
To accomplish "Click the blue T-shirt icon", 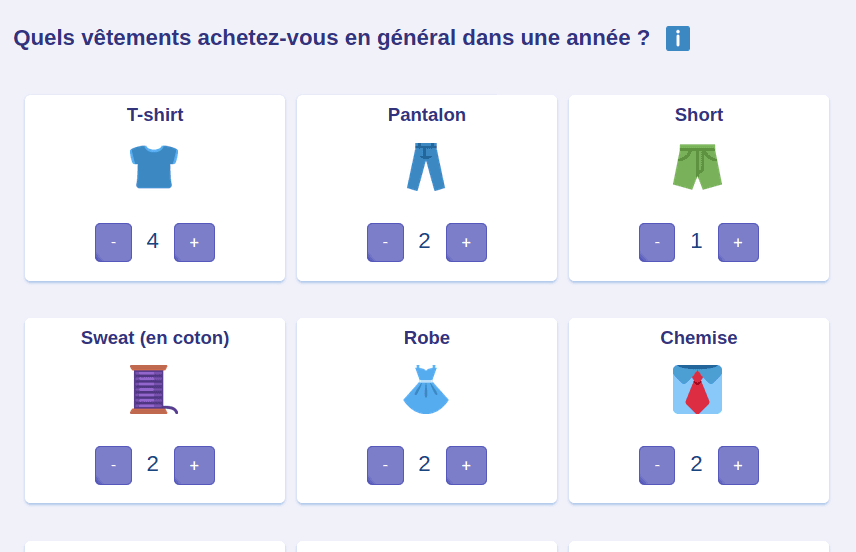I will pyautogui.click(x=154, y=167).
